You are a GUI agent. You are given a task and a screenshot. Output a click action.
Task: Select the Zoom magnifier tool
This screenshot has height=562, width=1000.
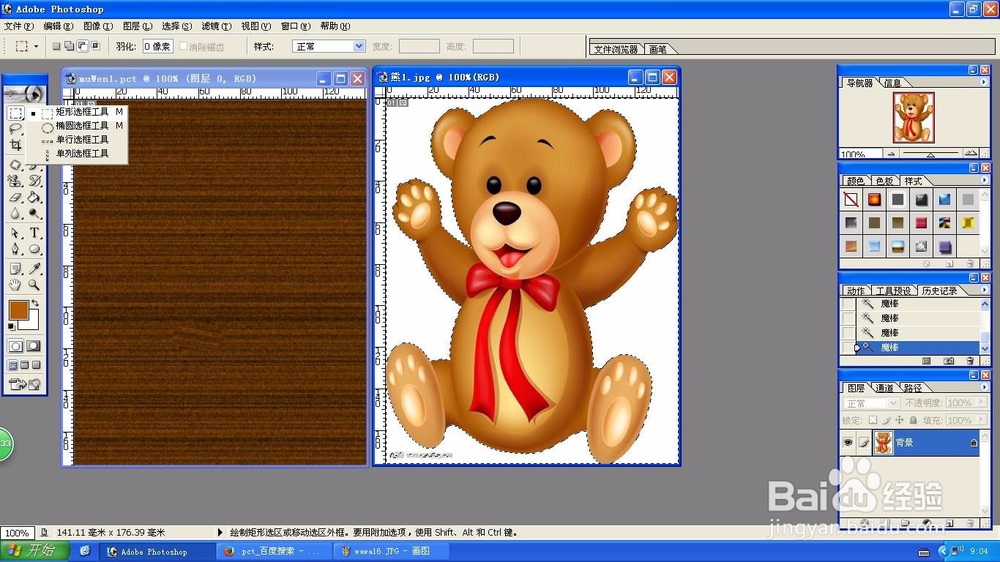click(x=34, y=285)
